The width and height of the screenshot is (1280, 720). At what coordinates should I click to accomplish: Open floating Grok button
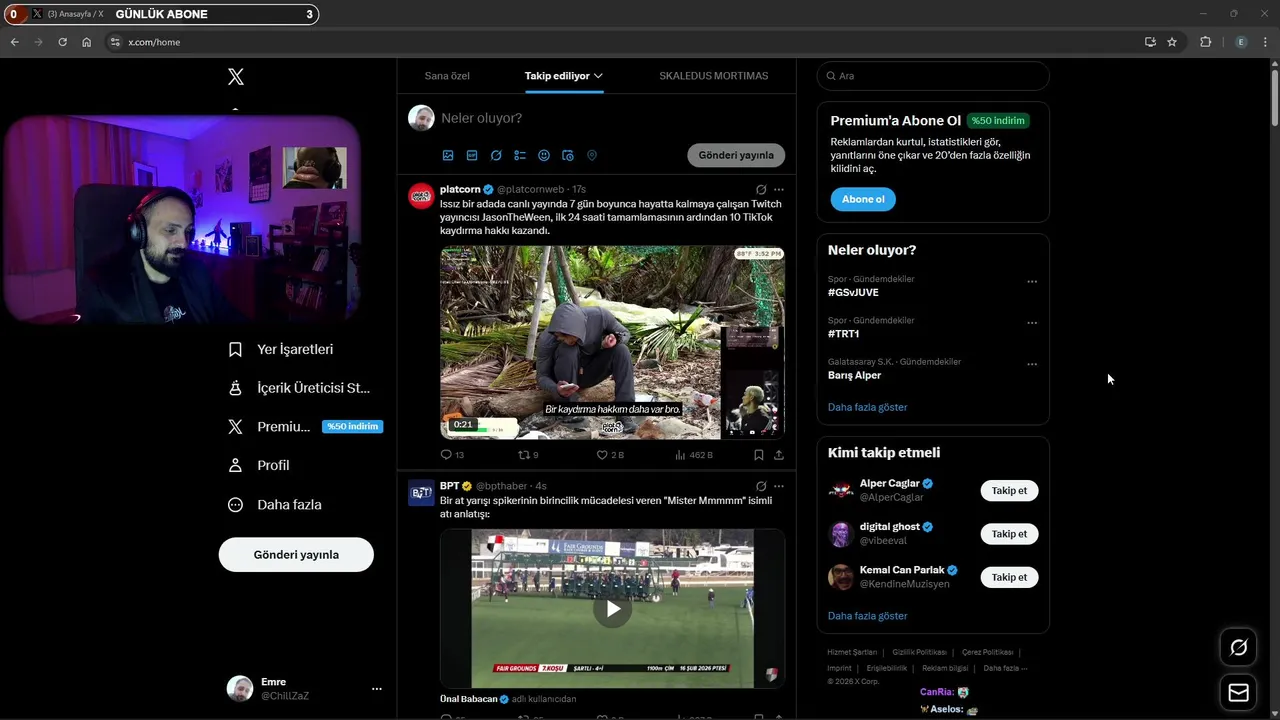[x=1238, y=648]
